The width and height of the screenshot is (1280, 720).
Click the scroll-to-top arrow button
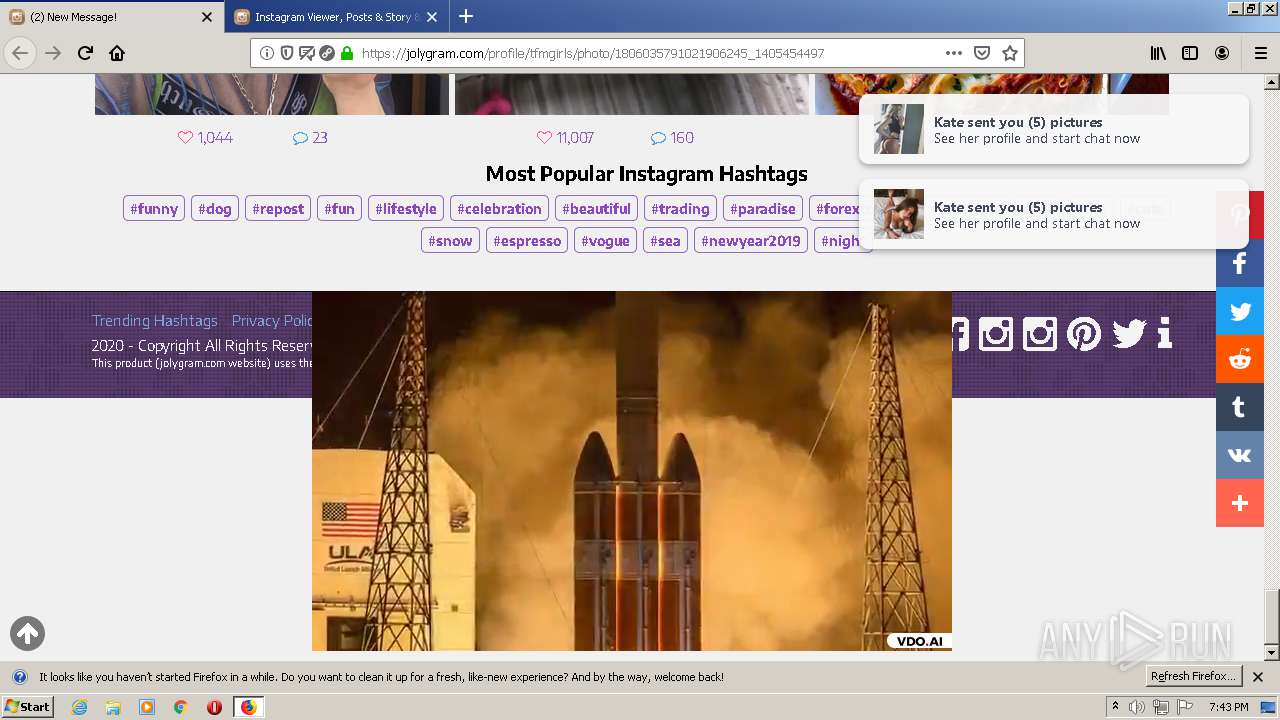coord(27,633)
